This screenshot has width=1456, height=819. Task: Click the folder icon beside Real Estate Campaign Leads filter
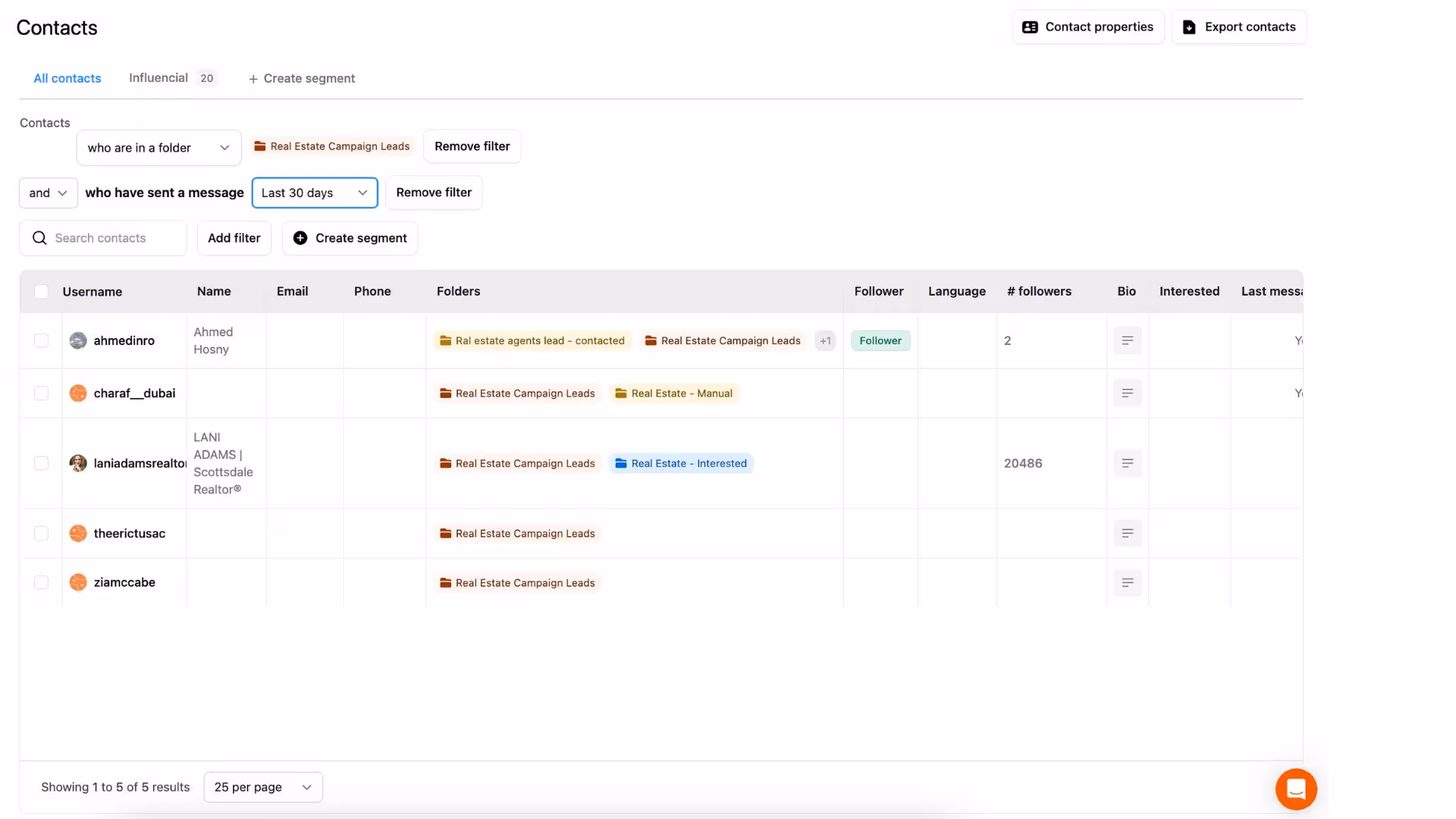[x=259, y=146]
